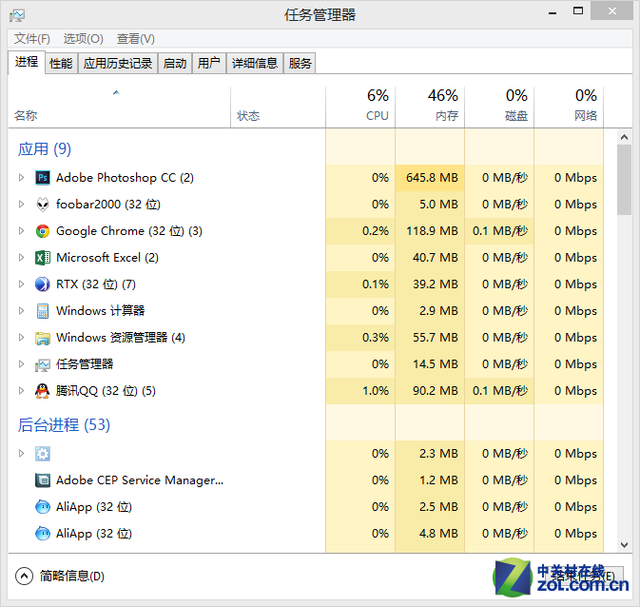Image resolution: width=640 pixels, height=607 pixels.
Task: Sort by the 内存 column header
Action: 430,107
